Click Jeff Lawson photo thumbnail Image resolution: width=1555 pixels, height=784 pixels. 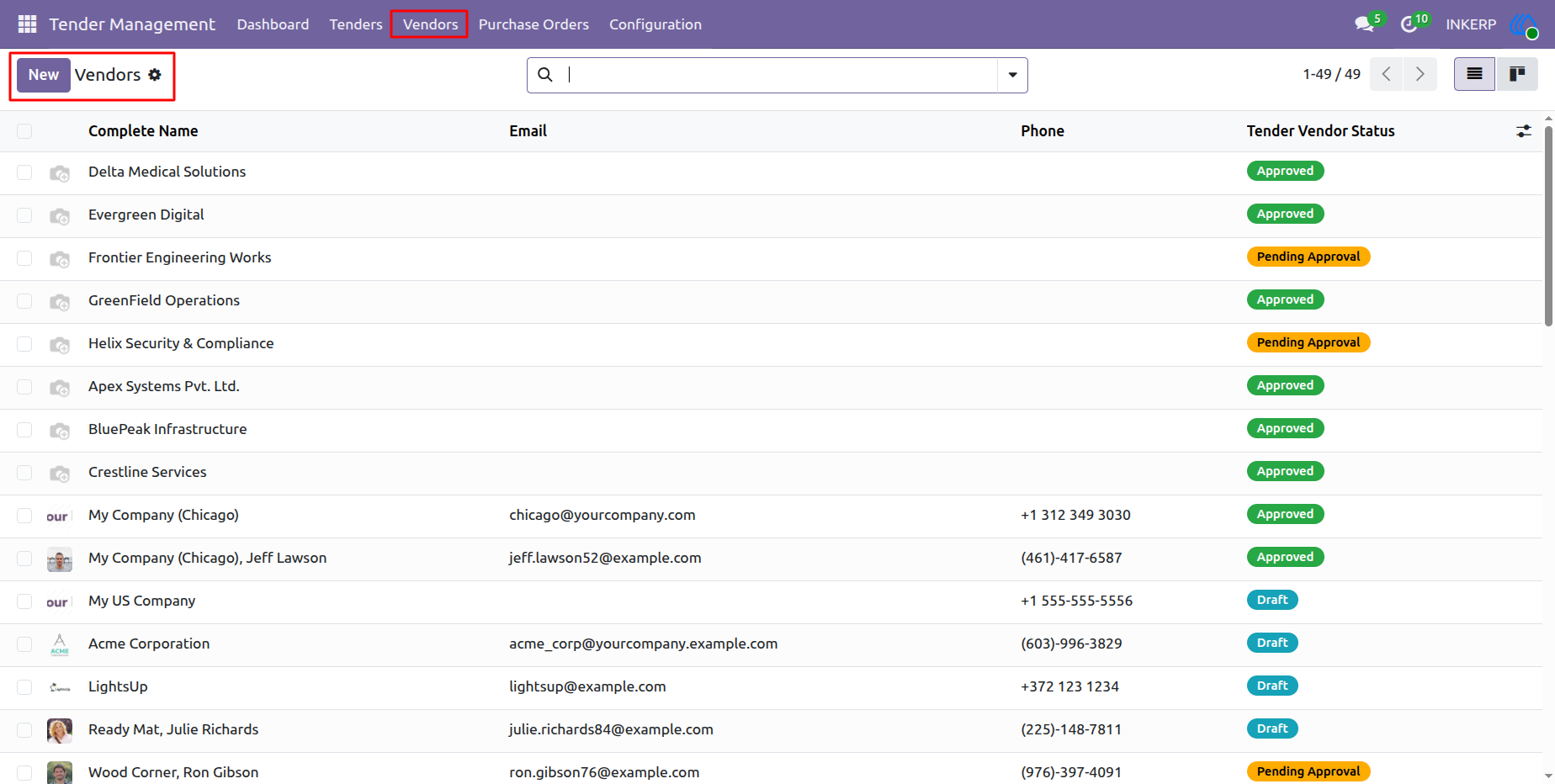(x=60, y=559)
